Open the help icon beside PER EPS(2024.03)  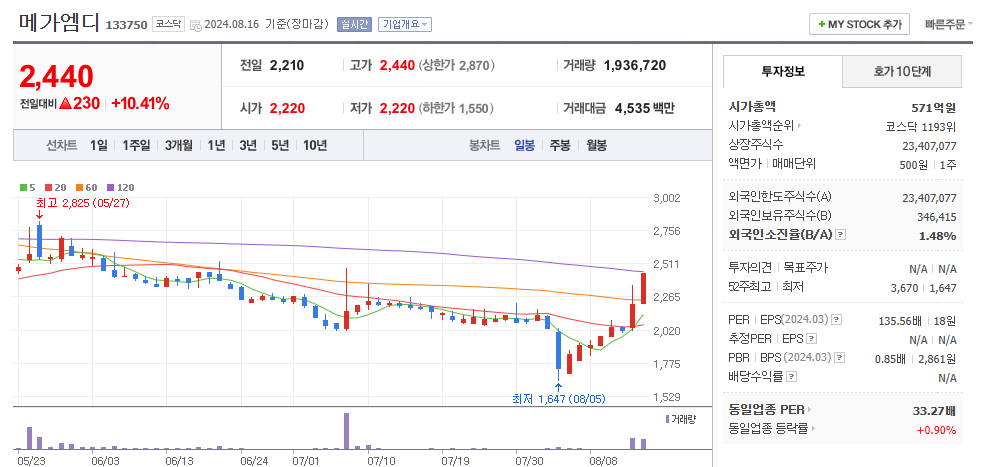pyautogui.click(x=836, y=320)
